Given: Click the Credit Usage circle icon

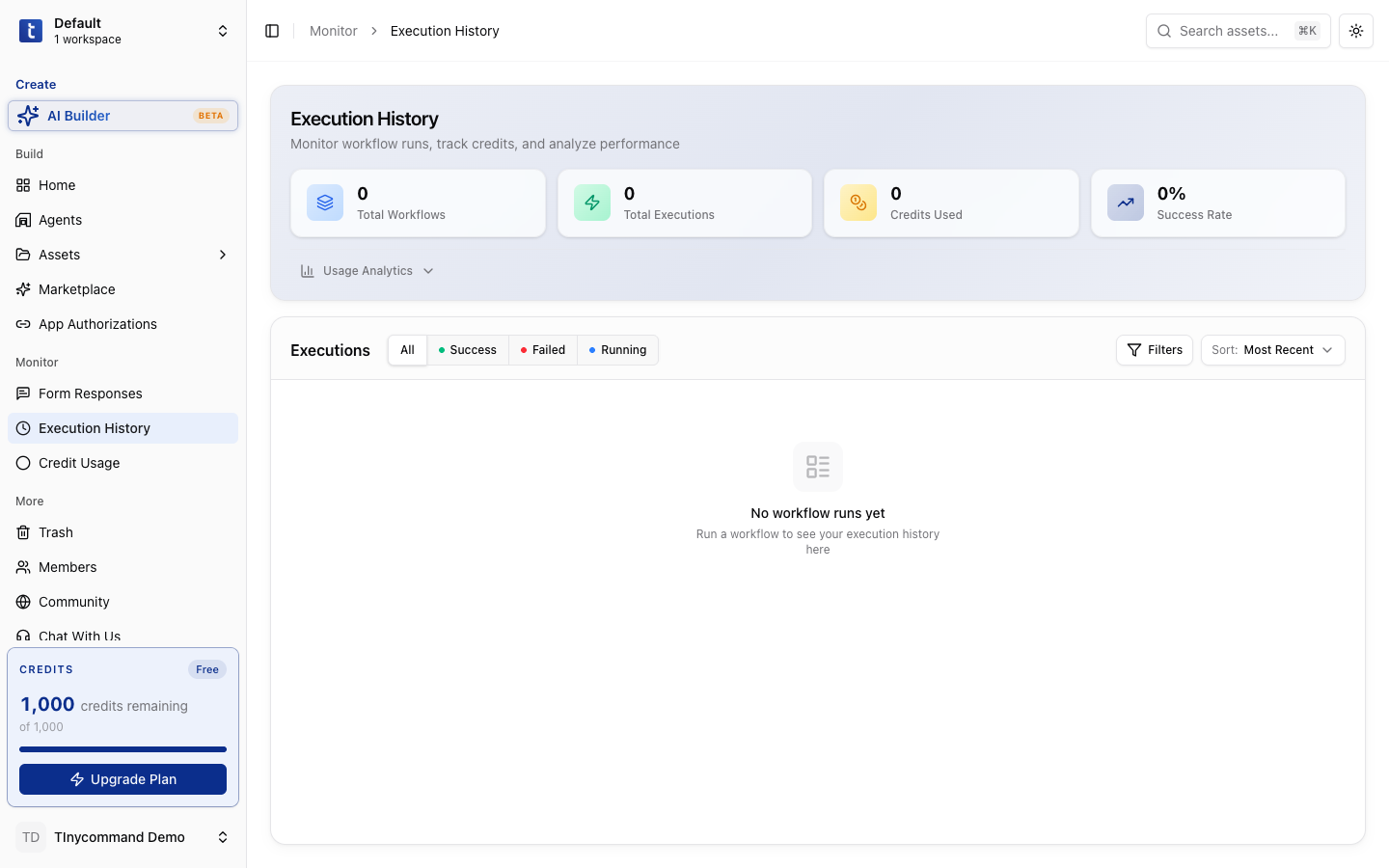Looking at the screenshot, I should (23, 463).
